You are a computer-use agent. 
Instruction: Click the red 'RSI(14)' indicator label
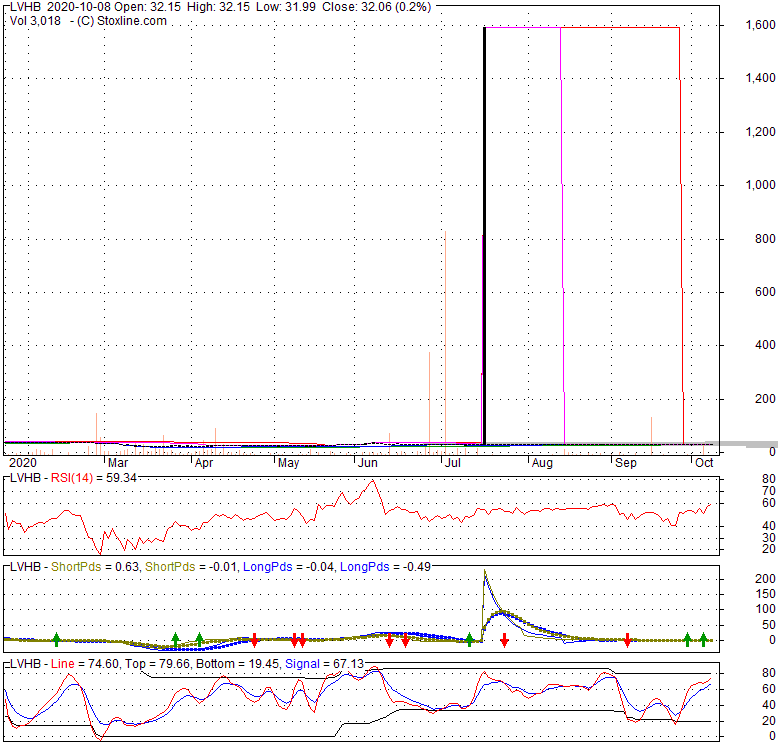coord(72,478)
